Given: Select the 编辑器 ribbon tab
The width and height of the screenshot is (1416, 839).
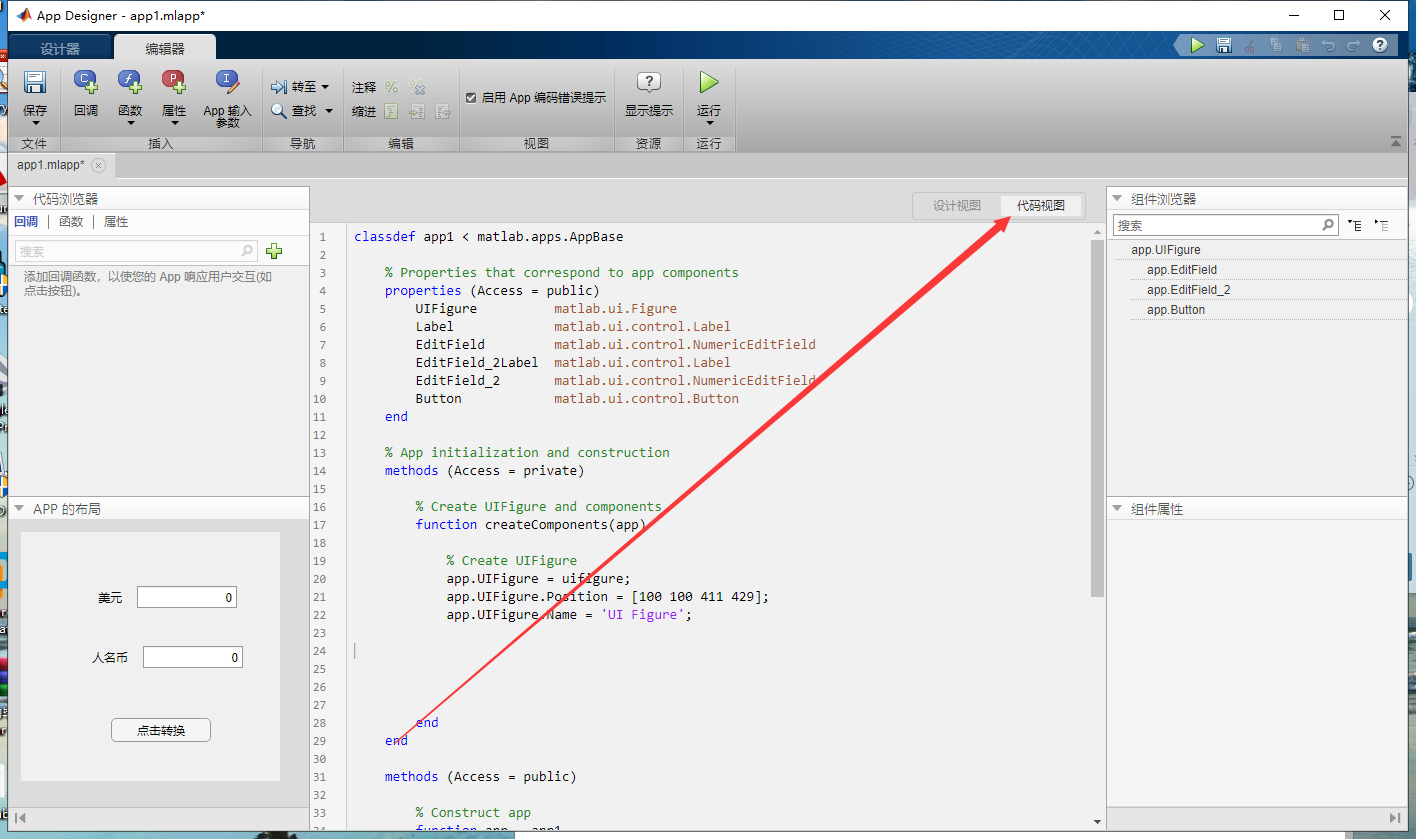Looking at the screenshot, I should pos(165,48).
